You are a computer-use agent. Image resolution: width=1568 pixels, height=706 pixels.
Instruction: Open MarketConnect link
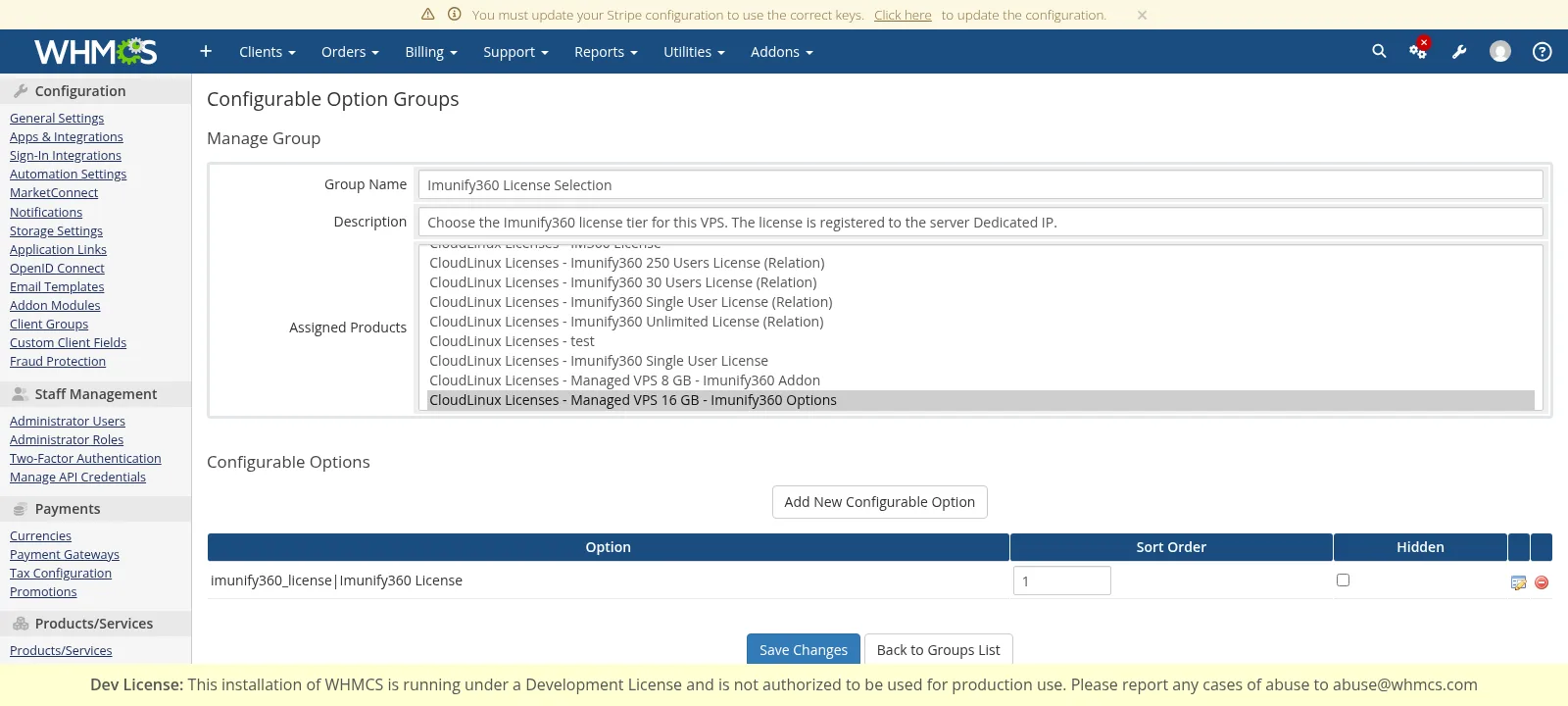tap(54, 192)
